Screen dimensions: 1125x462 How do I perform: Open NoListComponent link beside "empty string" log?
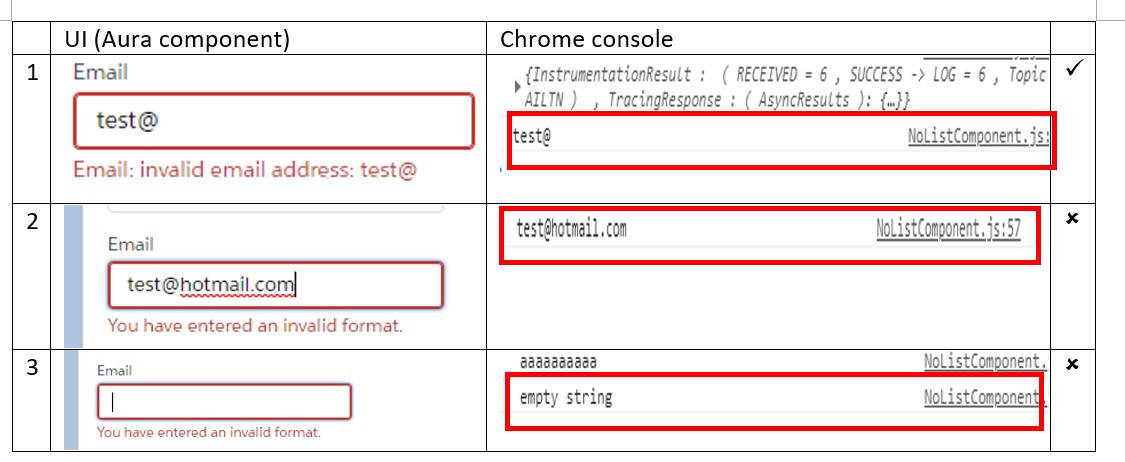(985, 398)
